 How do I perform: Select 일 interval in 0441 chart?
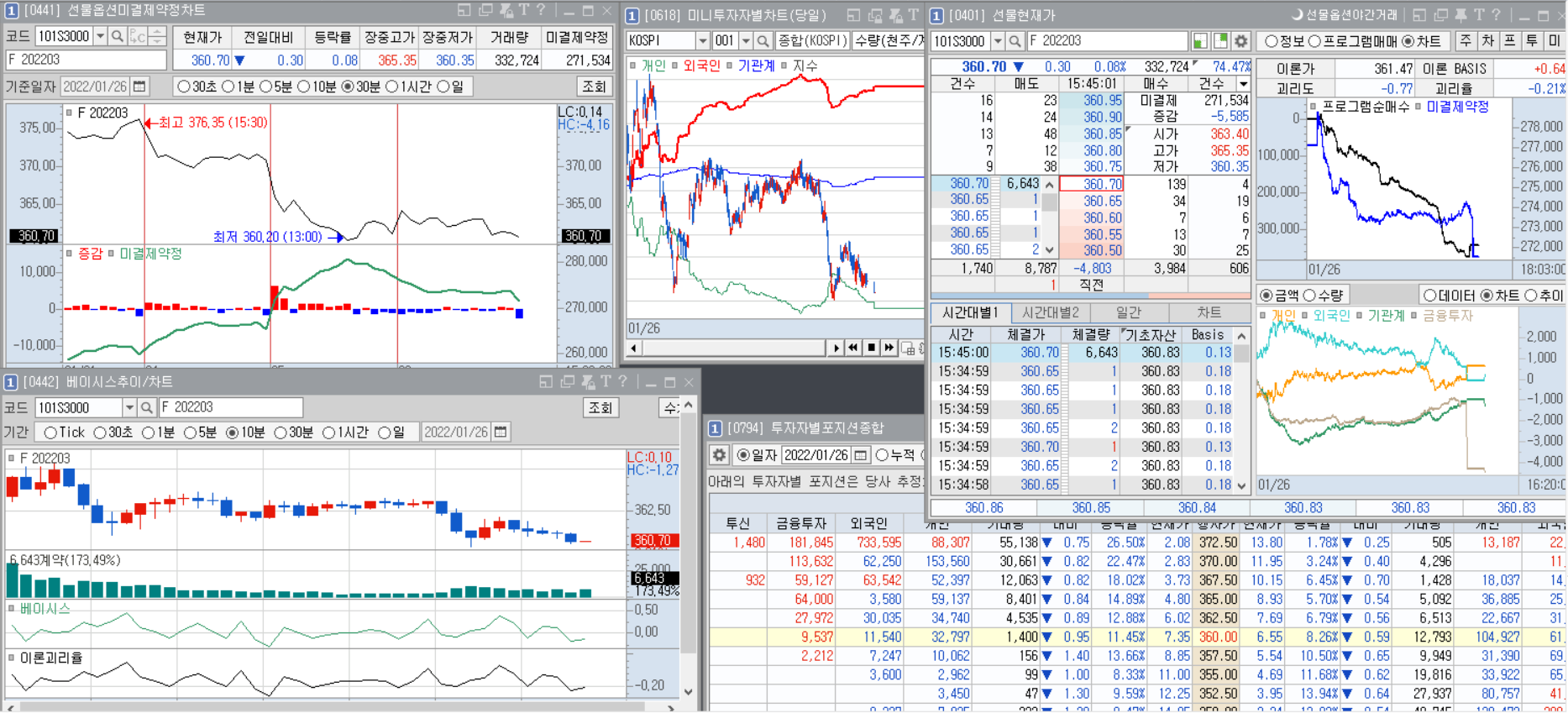450,87
